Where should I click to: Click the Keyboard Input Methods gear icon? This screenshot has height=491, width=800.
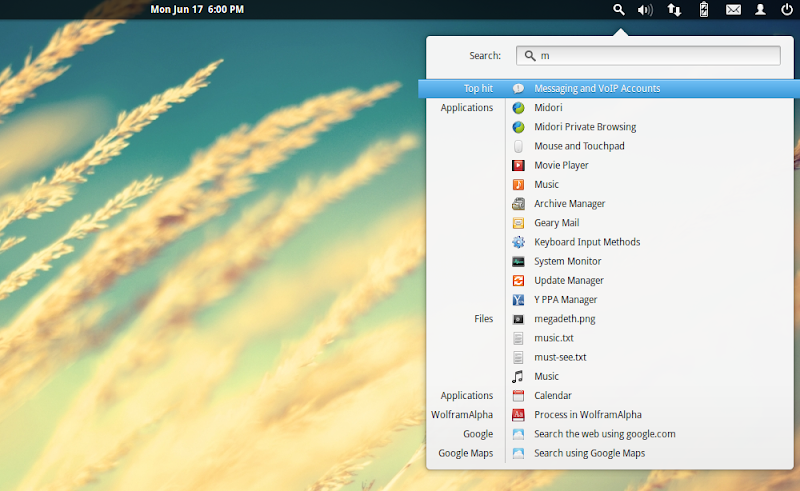tap(518, 242)
